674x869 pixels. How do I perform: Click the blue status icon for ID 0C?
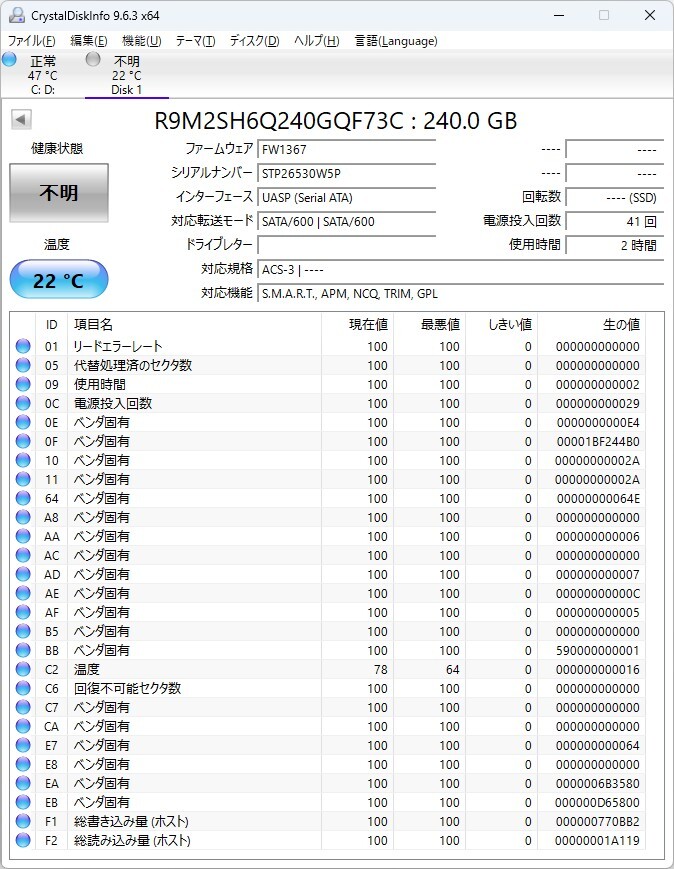23,403
